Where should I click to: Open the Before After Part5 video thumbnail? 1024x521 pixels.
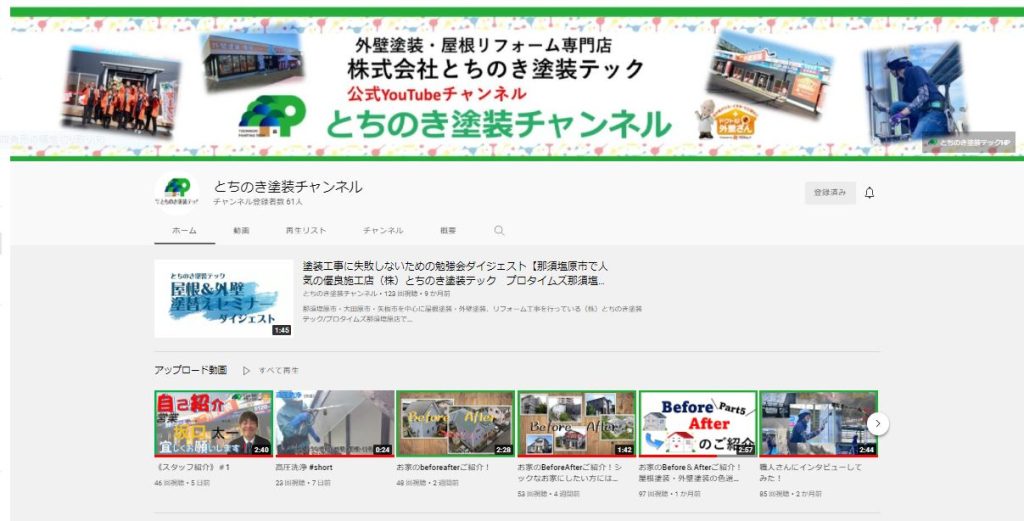[697, 423]
